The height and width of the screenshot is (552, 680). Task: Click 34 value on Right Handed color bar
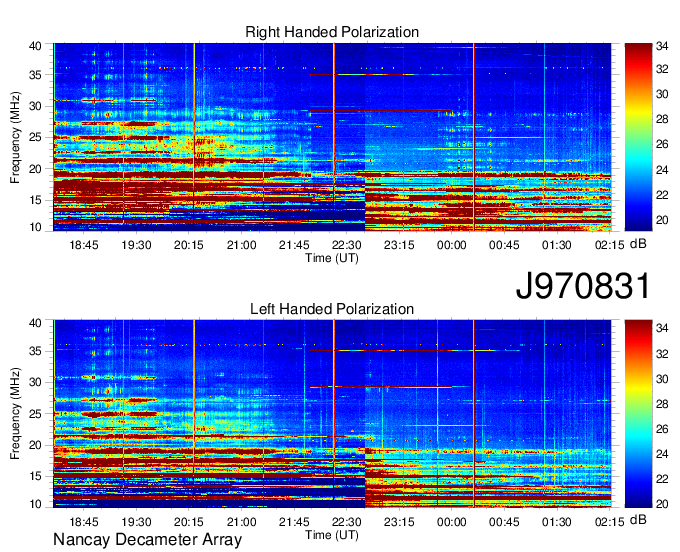pyautogui.click(x=662, y=46)
